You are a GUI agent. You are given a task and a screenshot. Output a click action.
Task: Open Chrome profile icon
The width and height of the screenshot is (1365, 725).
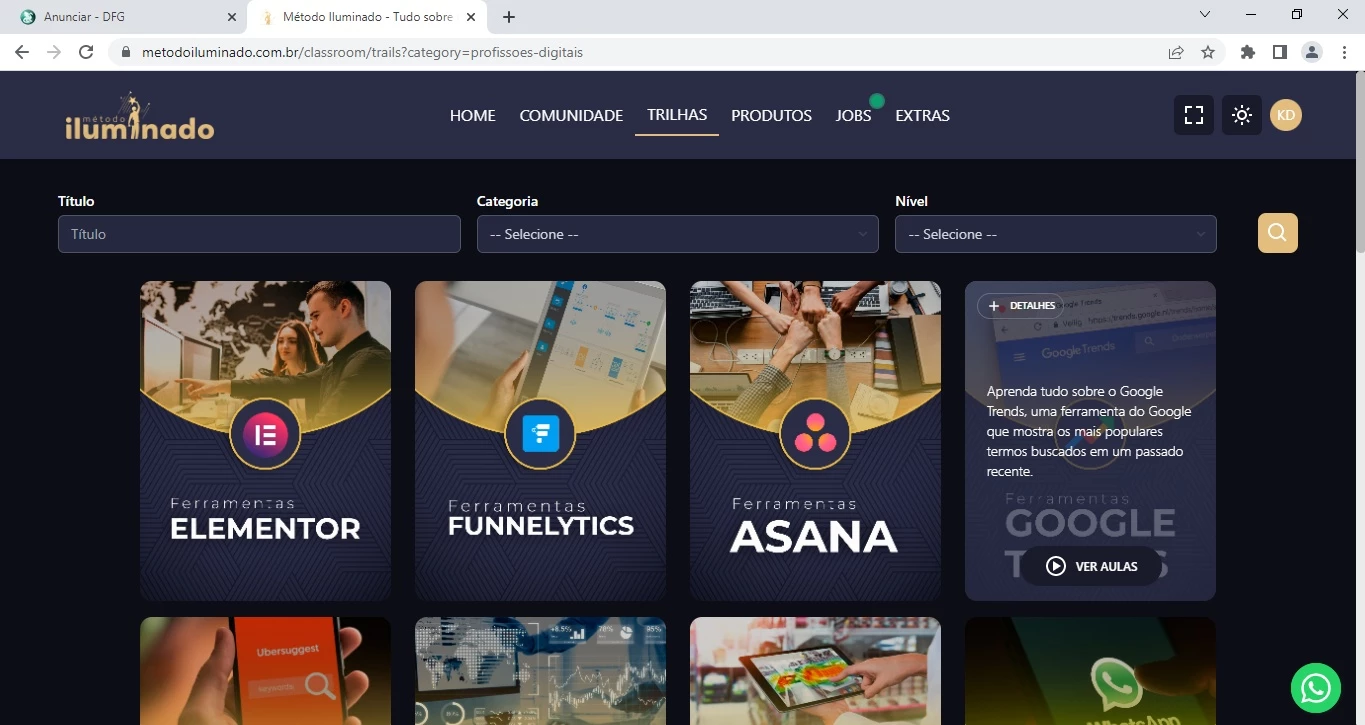click(x=1312, y=52)
